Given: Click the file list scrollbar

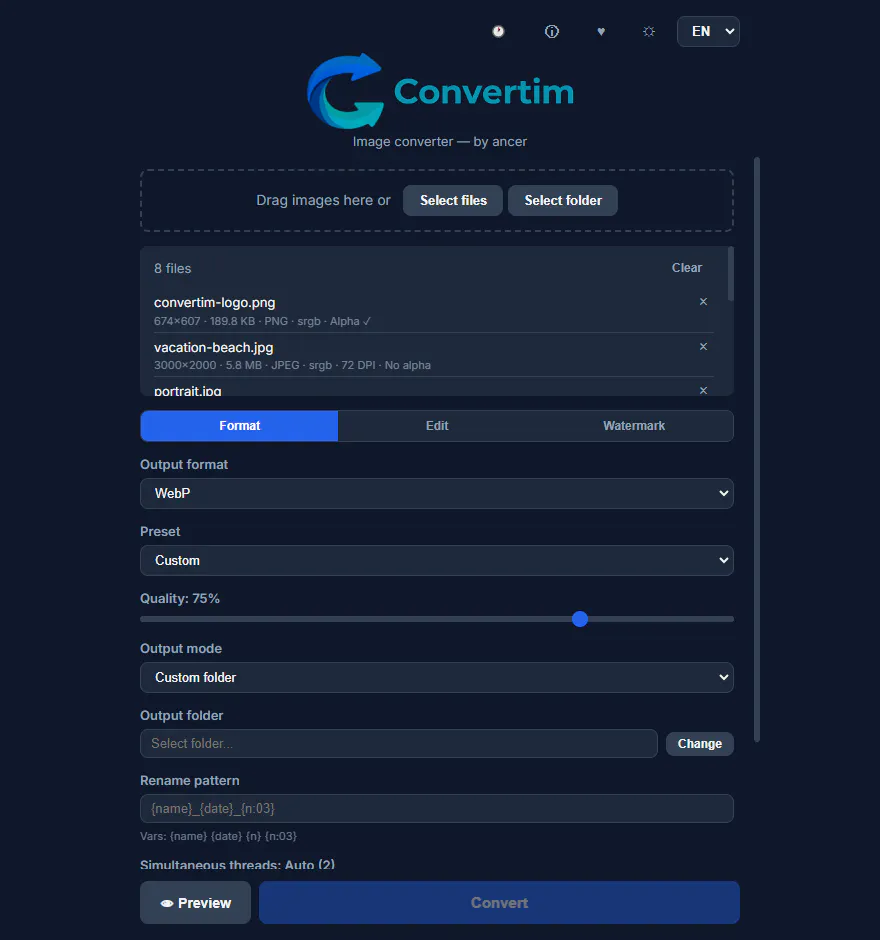Looking at the screenshot, I should pyautogui.click(x=730, y=273).
